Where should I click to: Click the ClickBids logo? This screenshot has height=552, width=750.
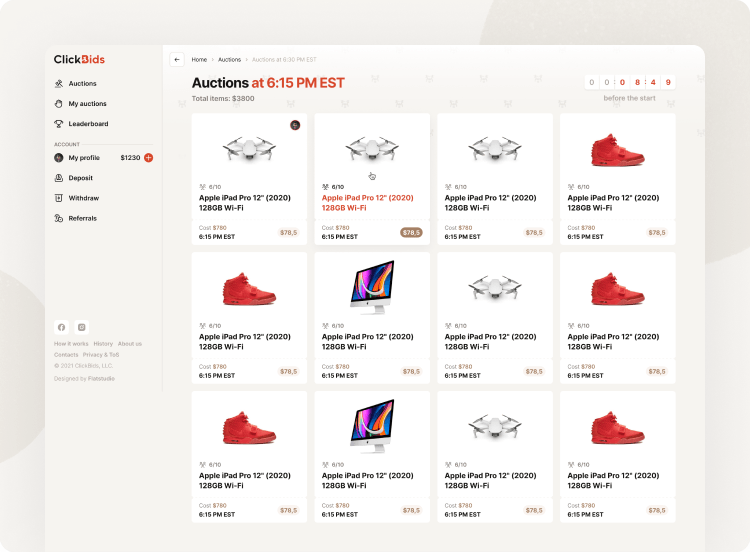(79, 60)
